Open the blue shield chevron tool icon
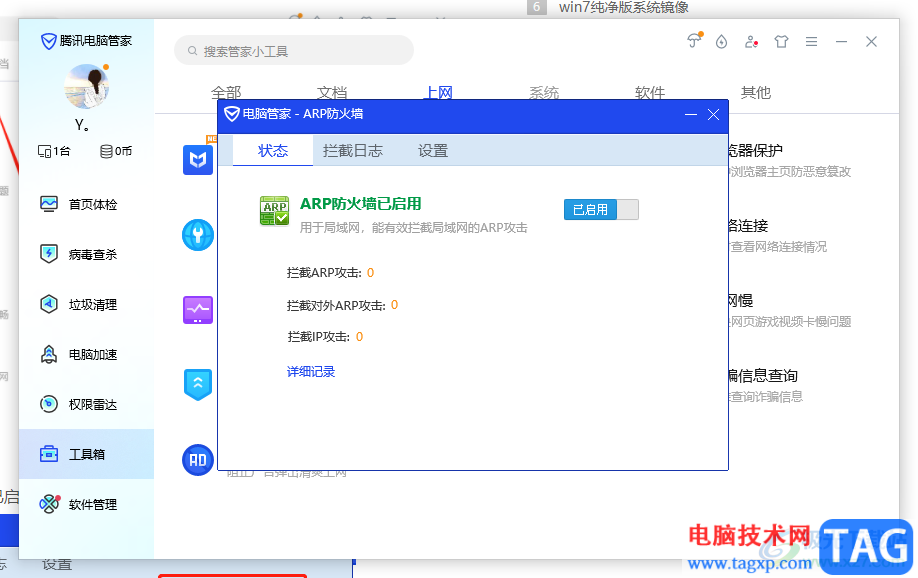Image resolution: width=918 pixels, height=578 pixels. point(198,385)
